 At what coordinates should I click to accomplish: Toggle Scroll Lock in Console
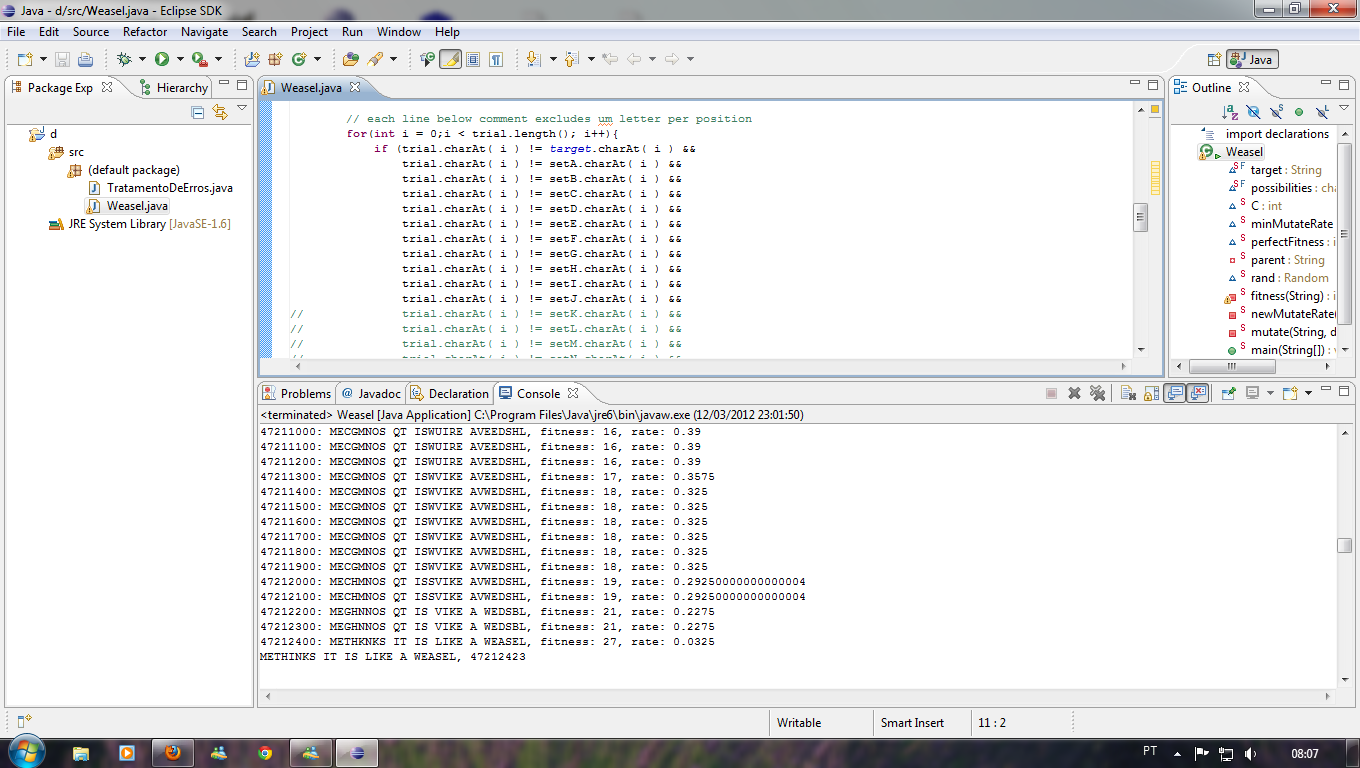[x=1151, y=394]
